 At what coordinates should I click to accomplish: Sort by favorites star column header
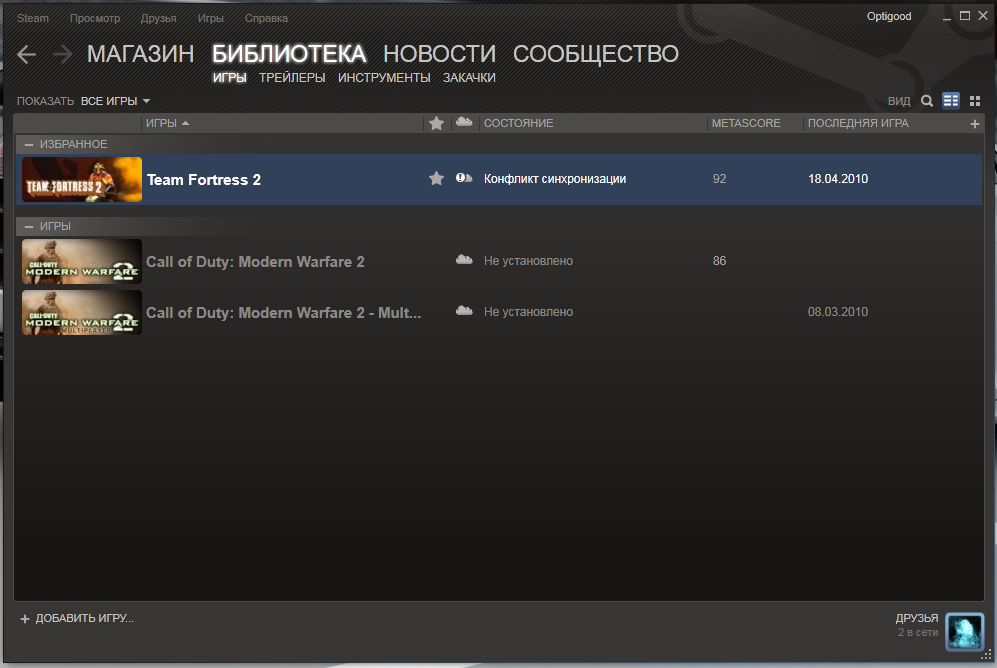(x=436, y=123)
